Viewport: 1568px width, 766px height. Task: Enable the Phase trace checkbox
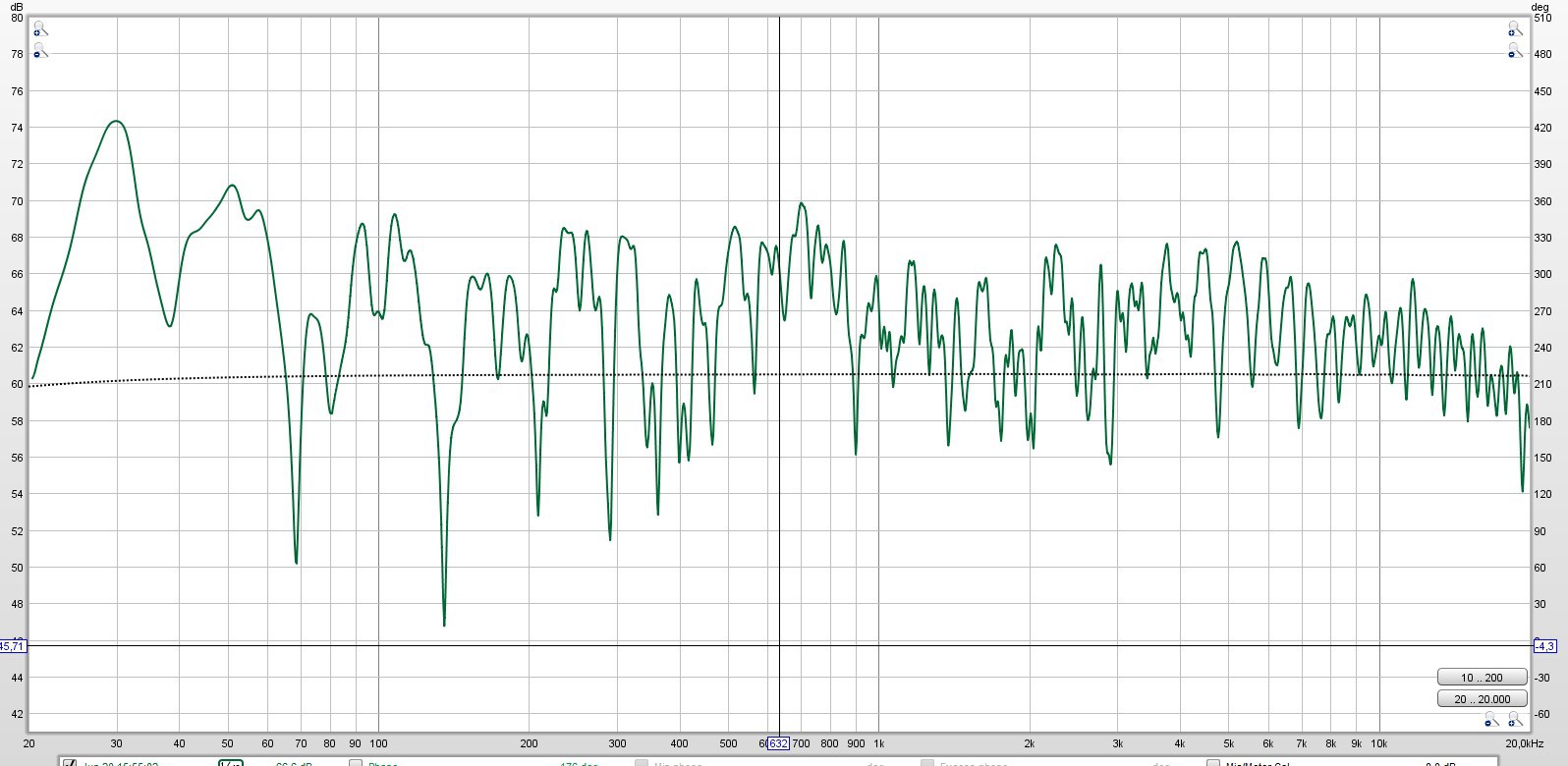point(356,763)
